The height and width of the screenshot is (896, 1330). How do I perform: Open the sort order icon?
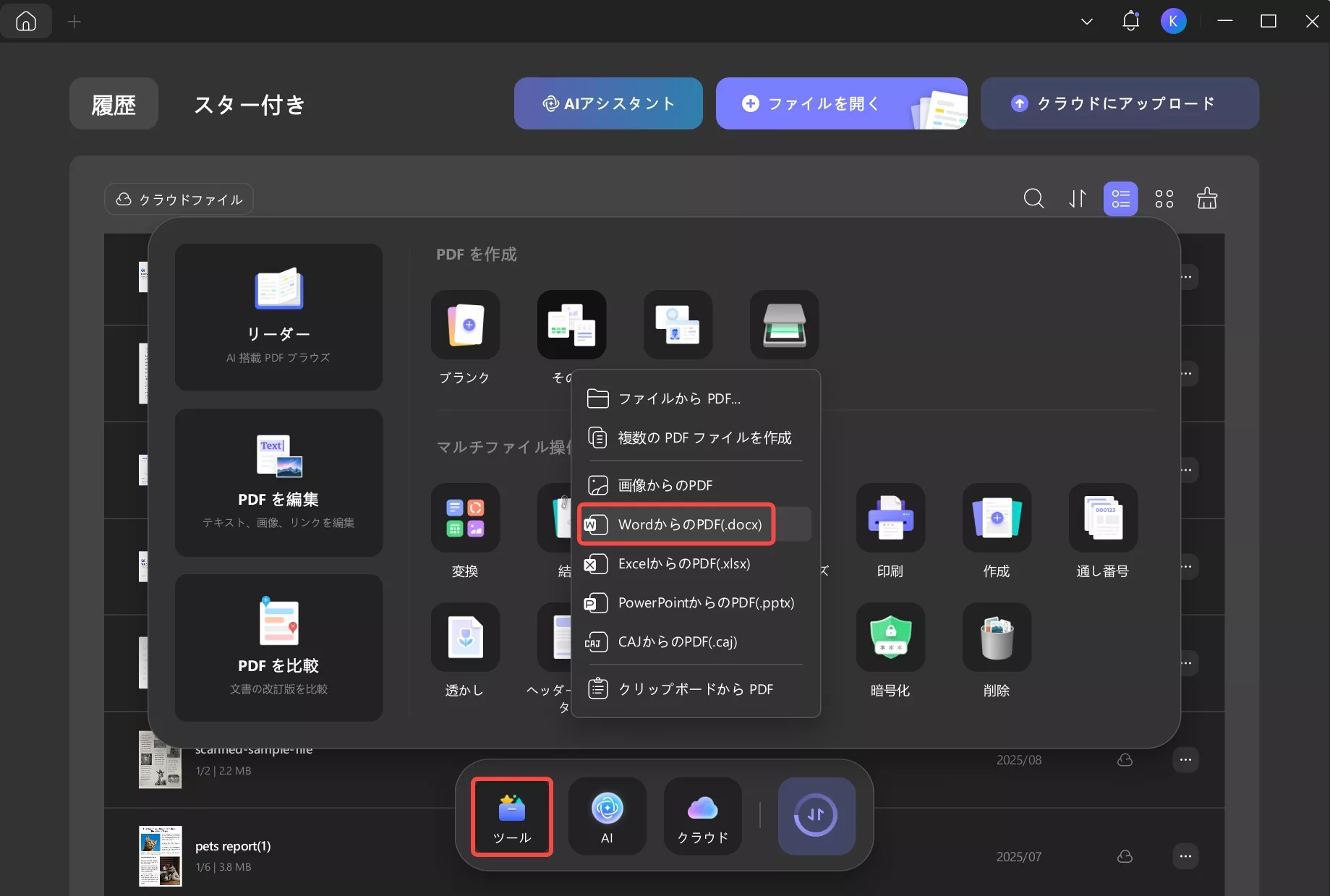(x=1078, y=198)
